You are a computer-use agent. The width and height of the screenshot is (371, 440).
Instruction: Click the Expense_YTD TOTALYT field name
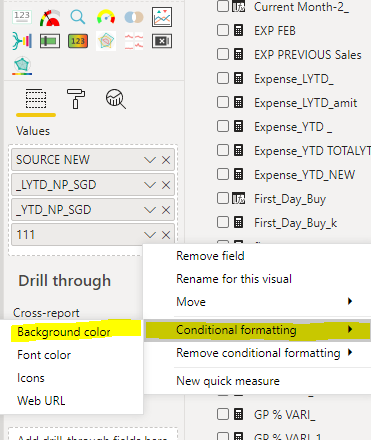point(312,151)
